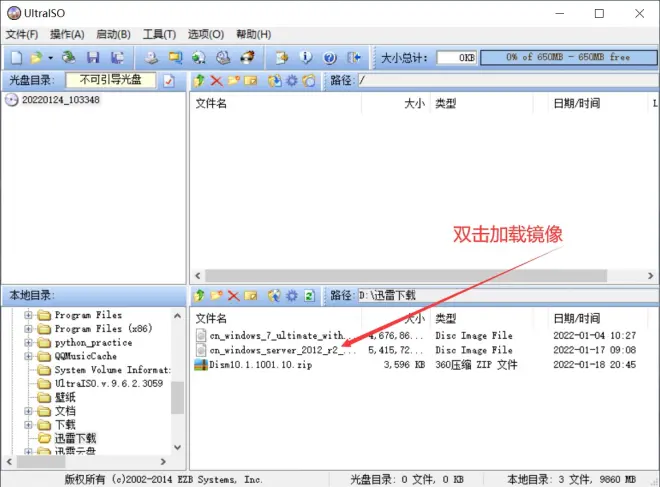This screenshot has height=487, width=660.
Task: Click the Convert image format icon
Action: click(175, 58)
